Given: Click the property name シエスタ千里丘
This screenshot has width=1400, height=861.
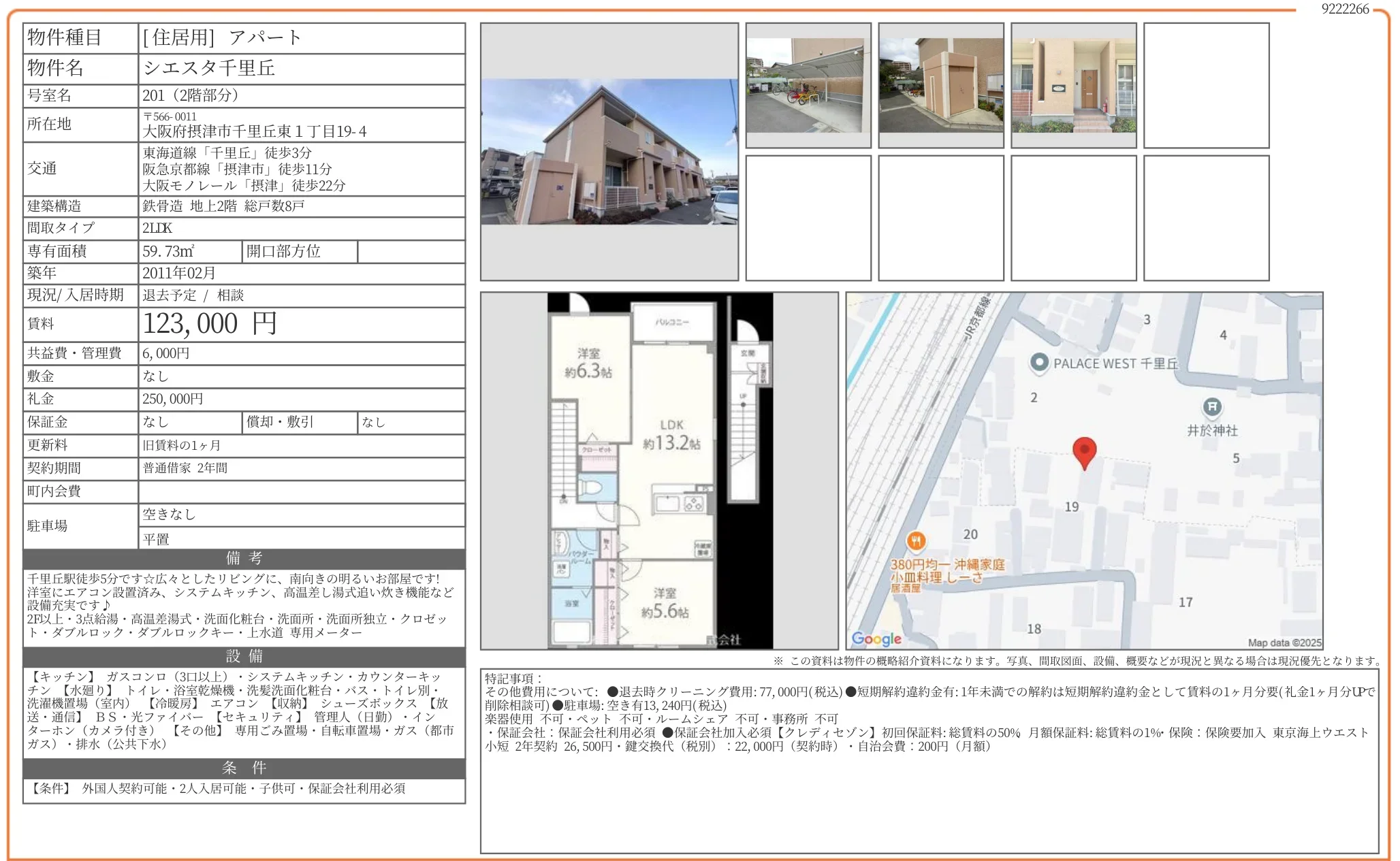Looking at the screenshot, I should [x=208, y=68].
